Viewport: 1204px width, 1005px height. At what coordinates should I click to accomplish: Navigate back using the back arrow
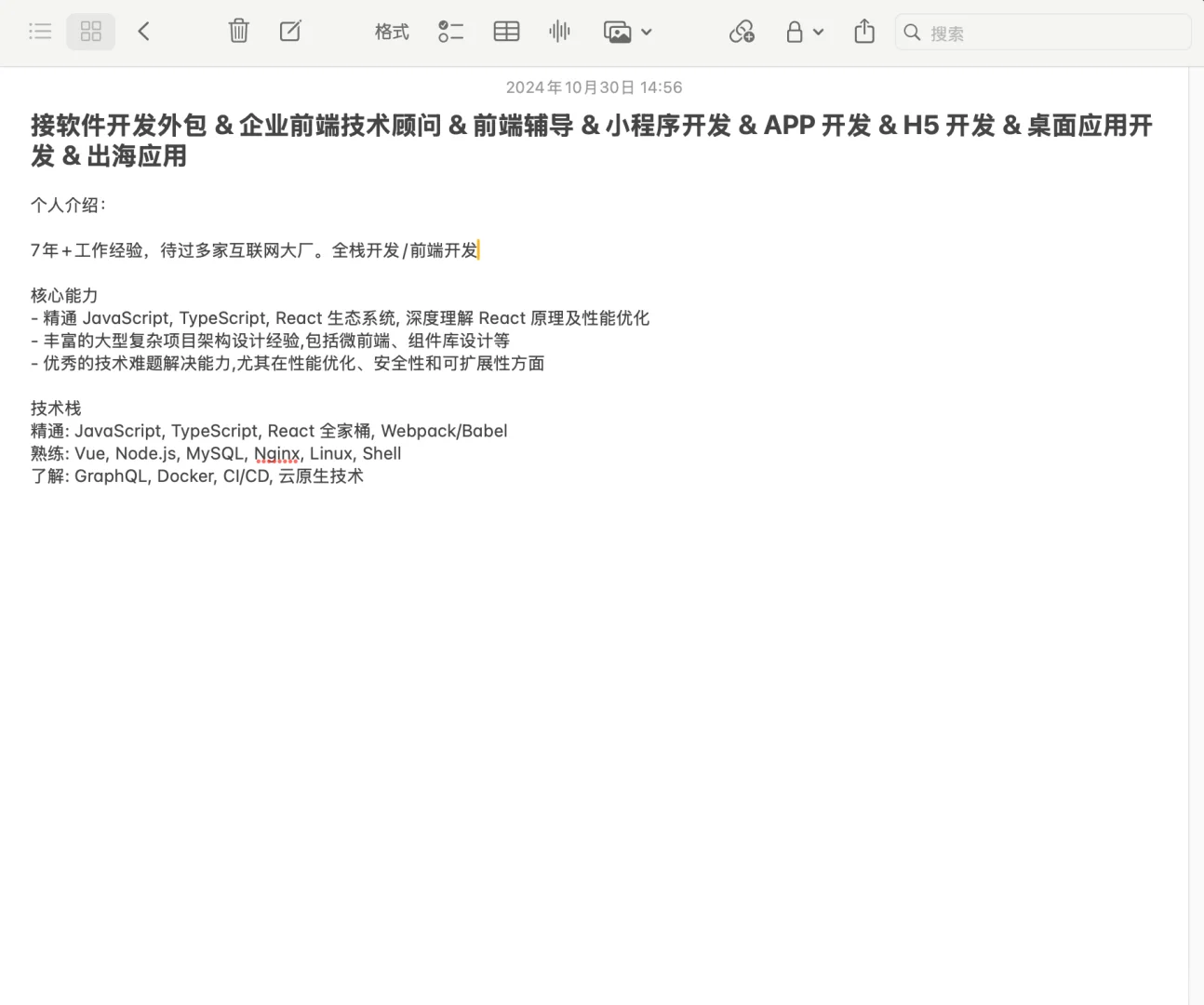coord(143,31)
